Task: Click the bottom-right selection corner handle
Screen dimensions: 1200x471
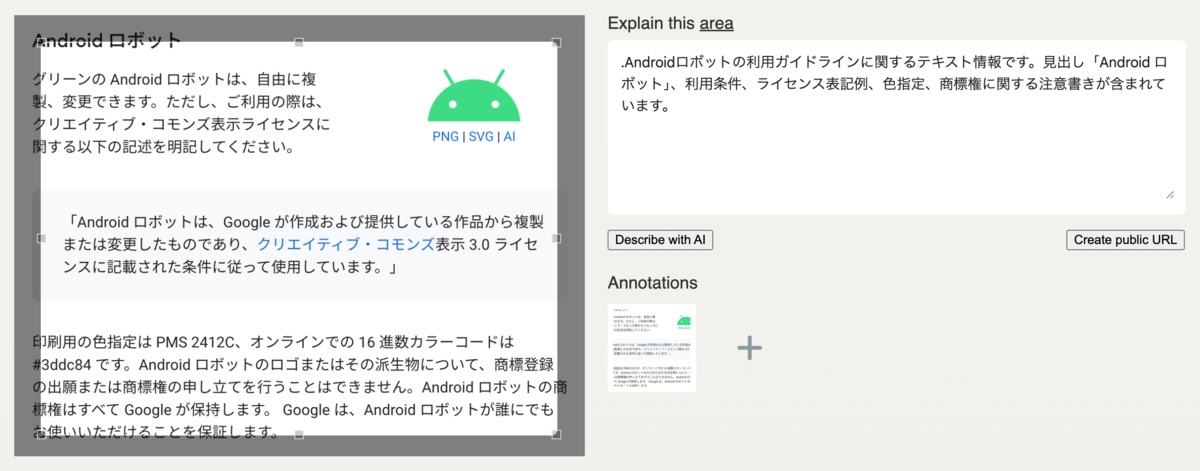Action: pos(556,434)
